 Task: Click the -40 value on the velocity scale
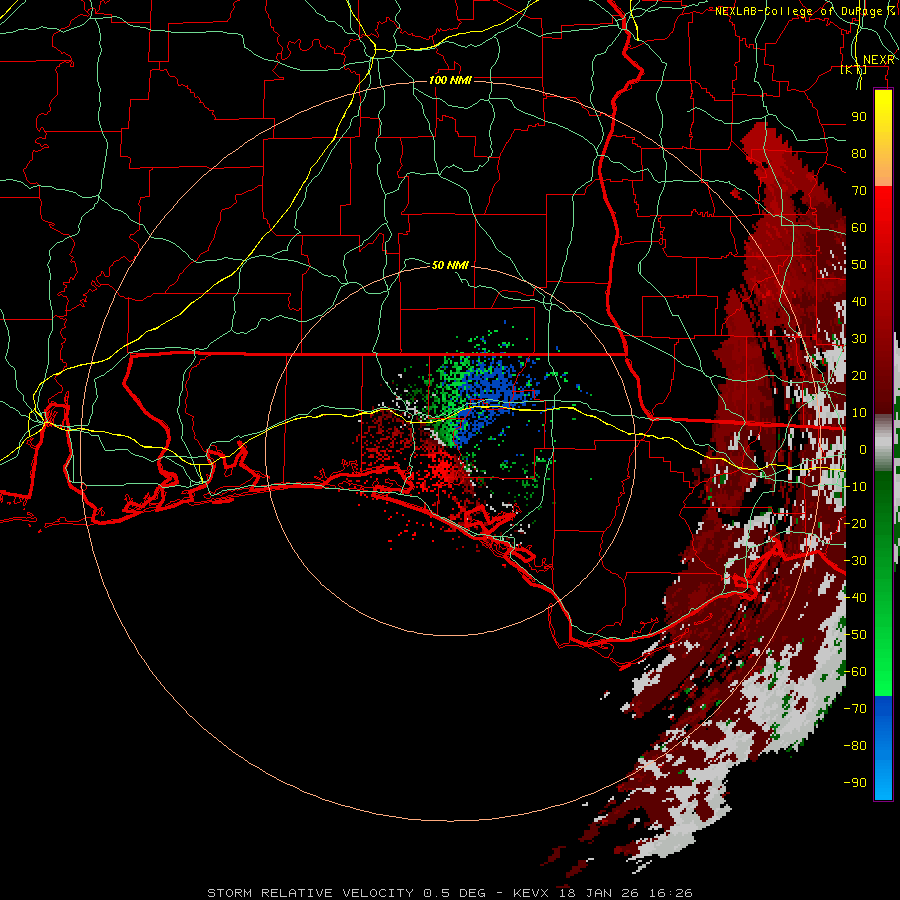[x=855, y=598]
